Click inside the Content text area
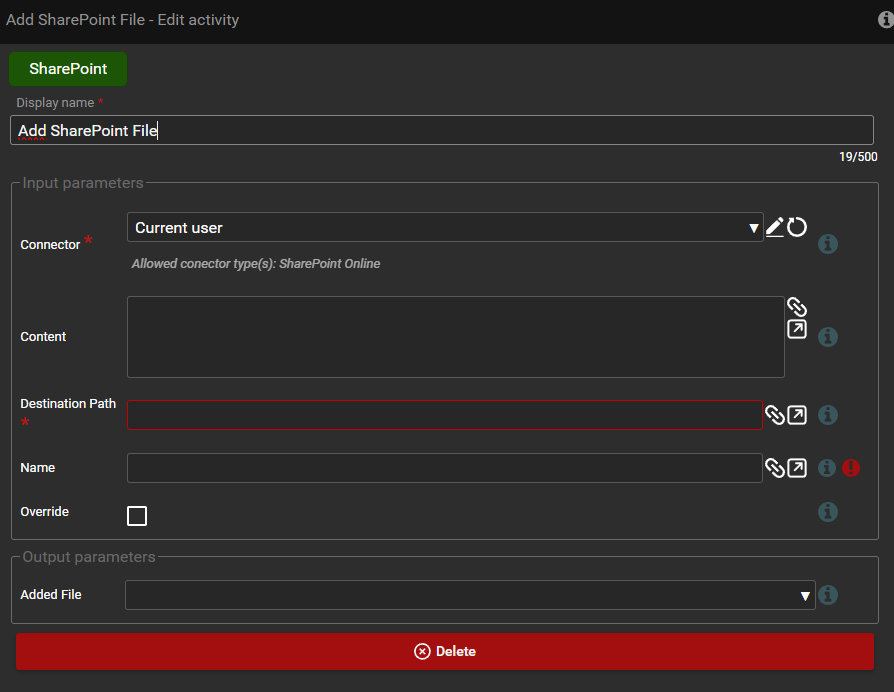 point(455,337)
